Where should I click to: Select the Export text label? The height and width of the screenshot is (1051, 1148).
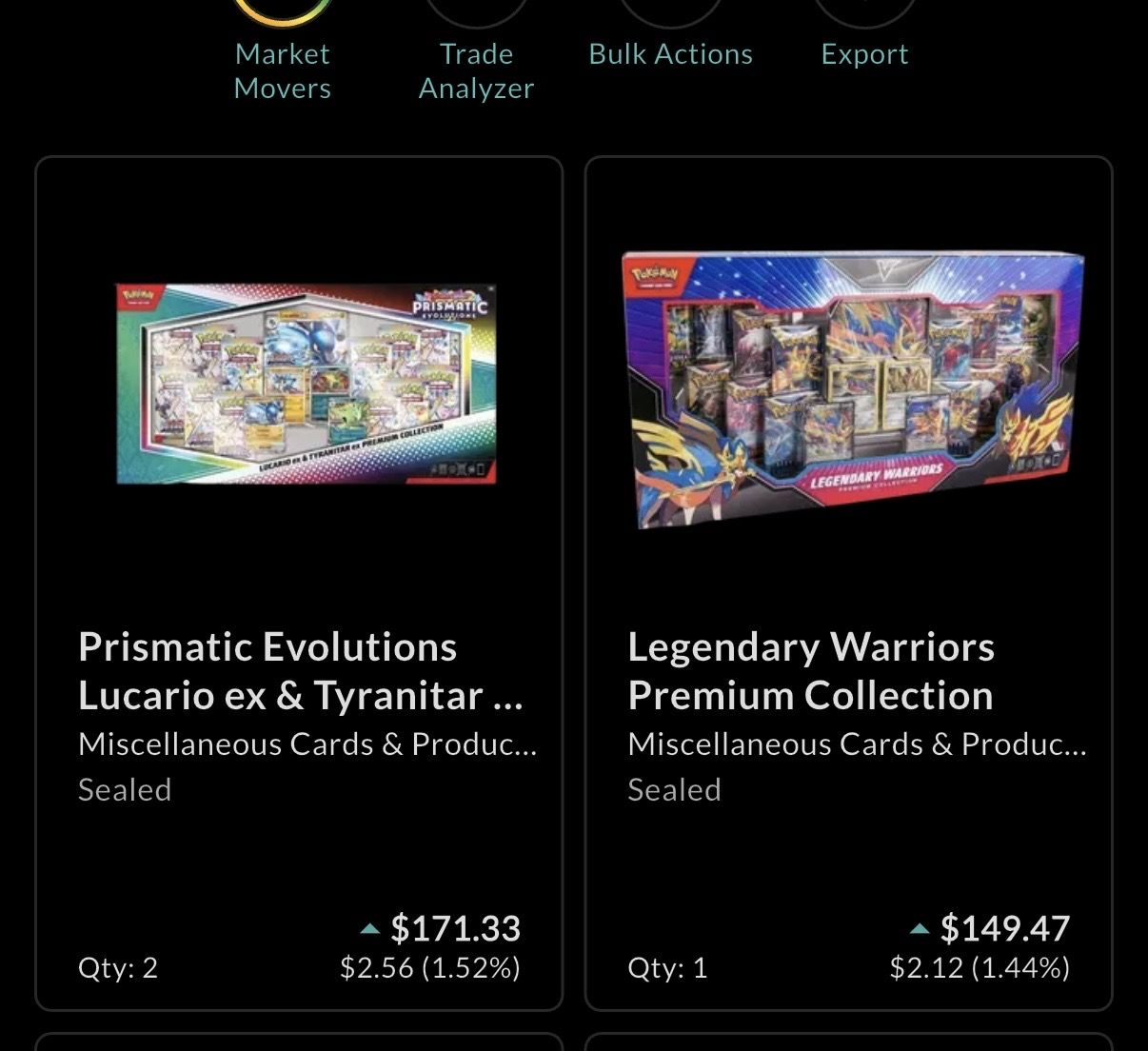(x=864, y=54)
